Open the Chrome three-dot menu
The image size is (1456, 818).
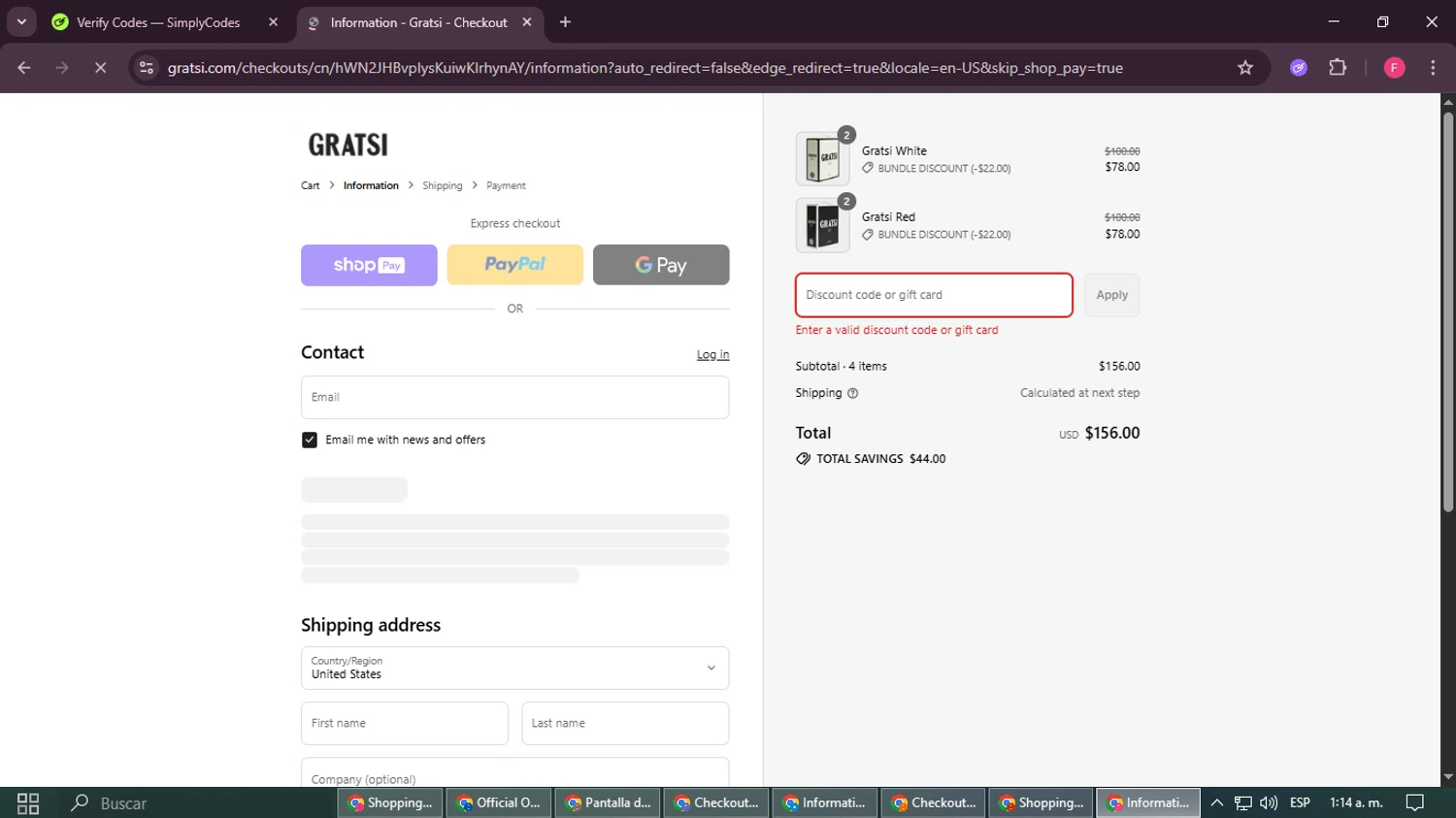coord(1433,68)
